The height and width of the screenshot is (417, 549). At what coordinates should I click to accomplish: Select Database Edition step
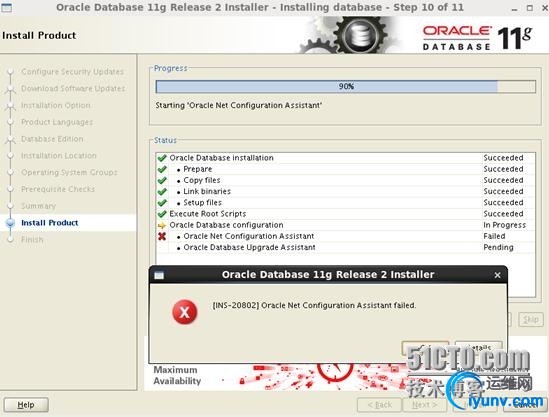tap(52, 139)
